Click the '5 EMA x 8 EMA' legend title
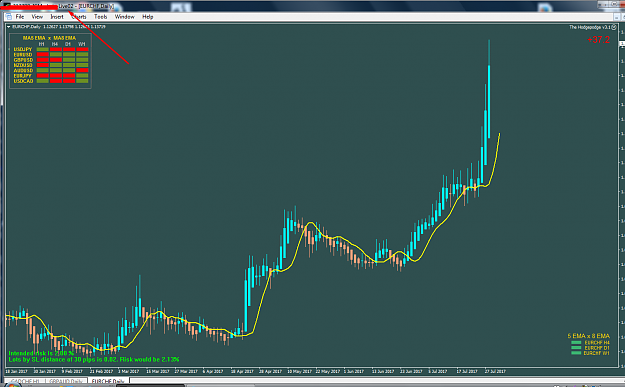The width and height of the screenshot is (625, 387). pos(588,336)
